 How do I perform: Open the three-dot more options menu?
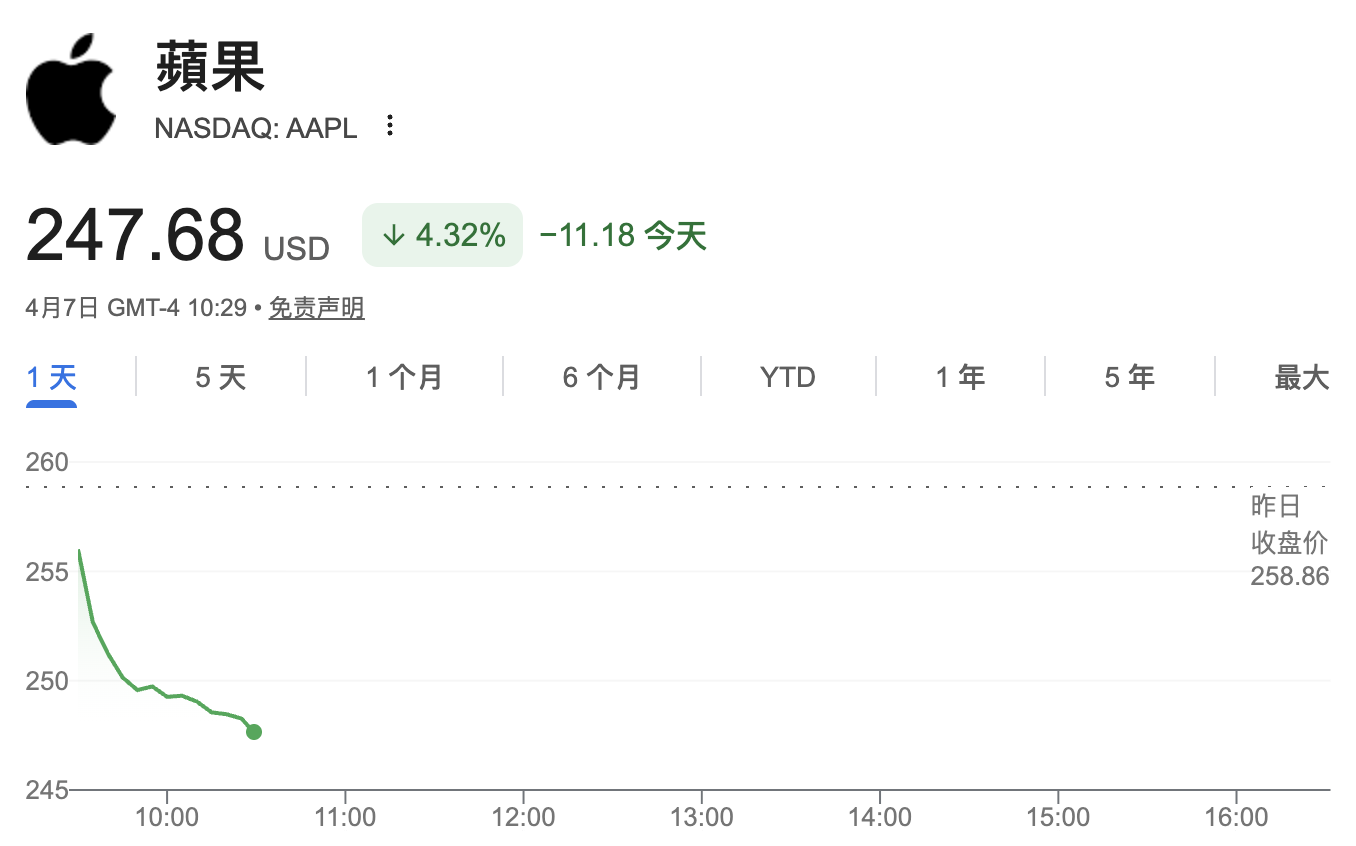click(390, 126)
